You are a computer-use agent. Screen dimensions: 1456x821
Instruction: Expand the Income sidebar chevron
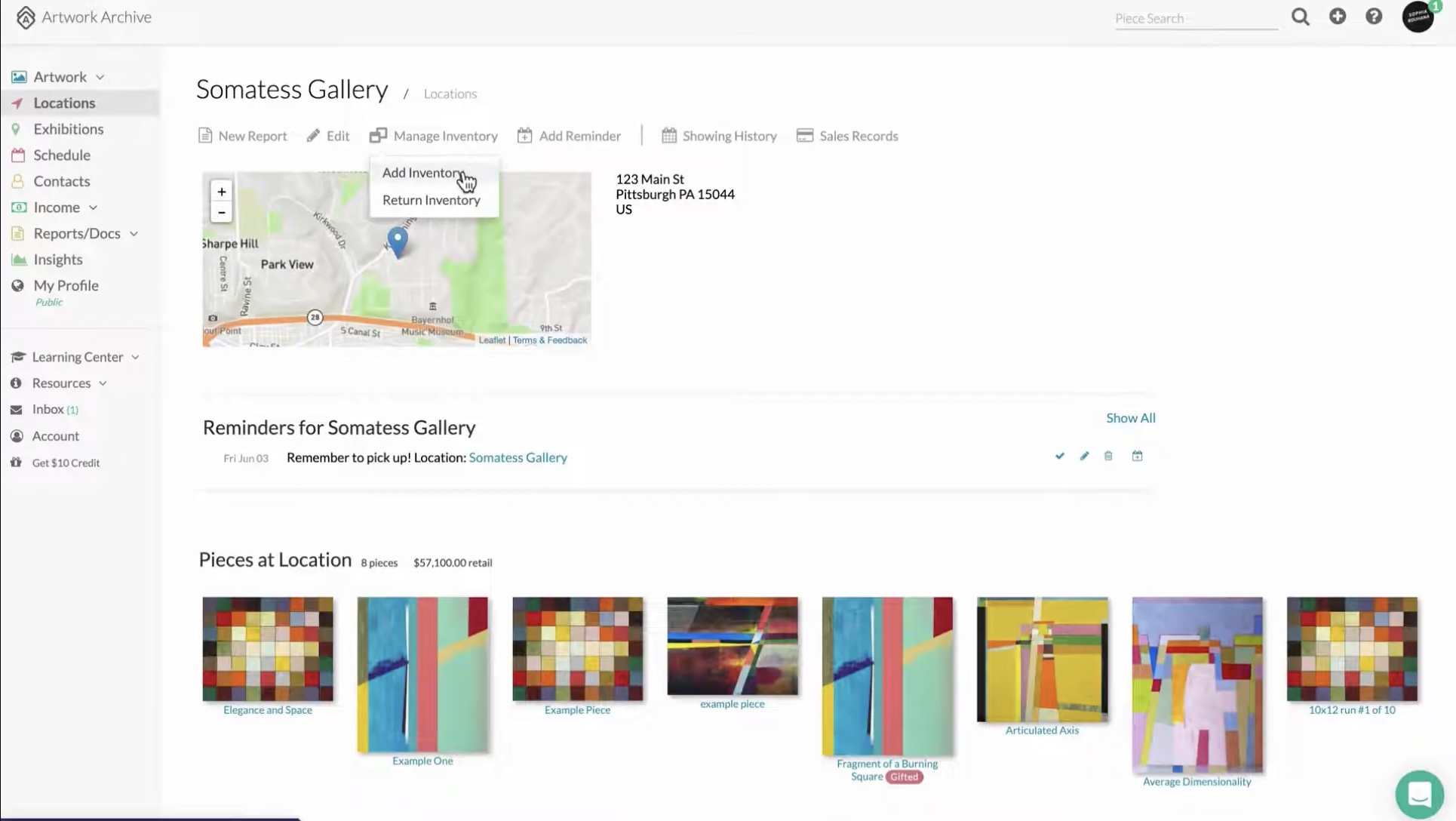pos(93,208)
